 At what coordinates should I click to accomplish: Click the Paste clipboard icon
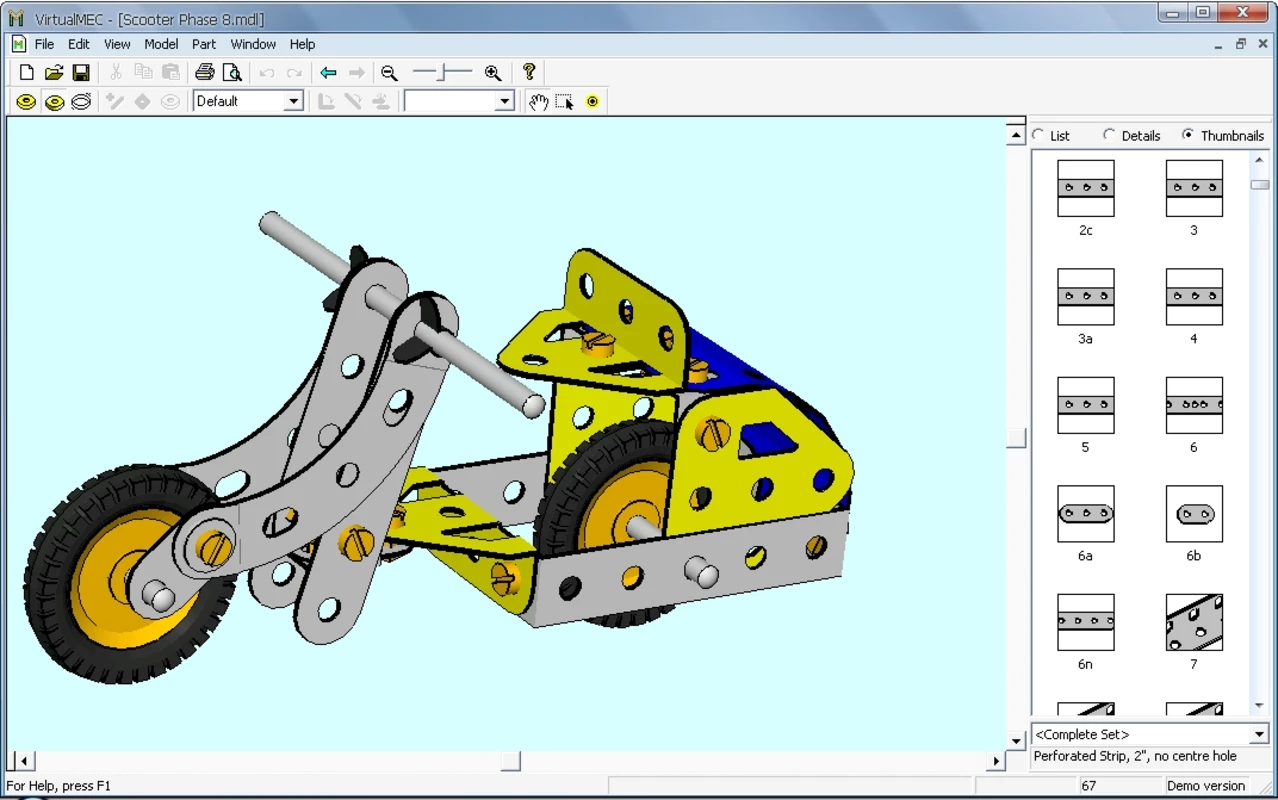coord(171,72)
